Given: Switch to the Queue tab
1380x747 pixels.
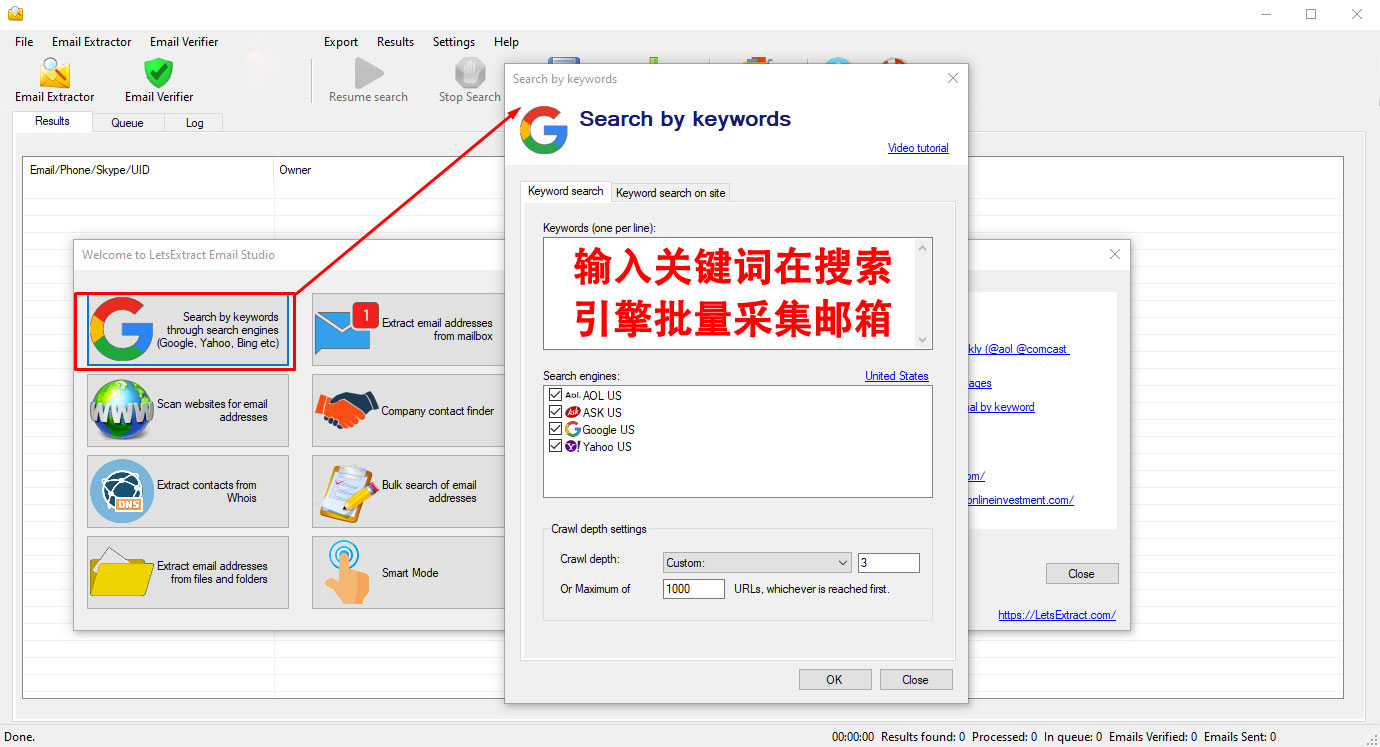Looking at the screenshot, I should tap(127, 123).
